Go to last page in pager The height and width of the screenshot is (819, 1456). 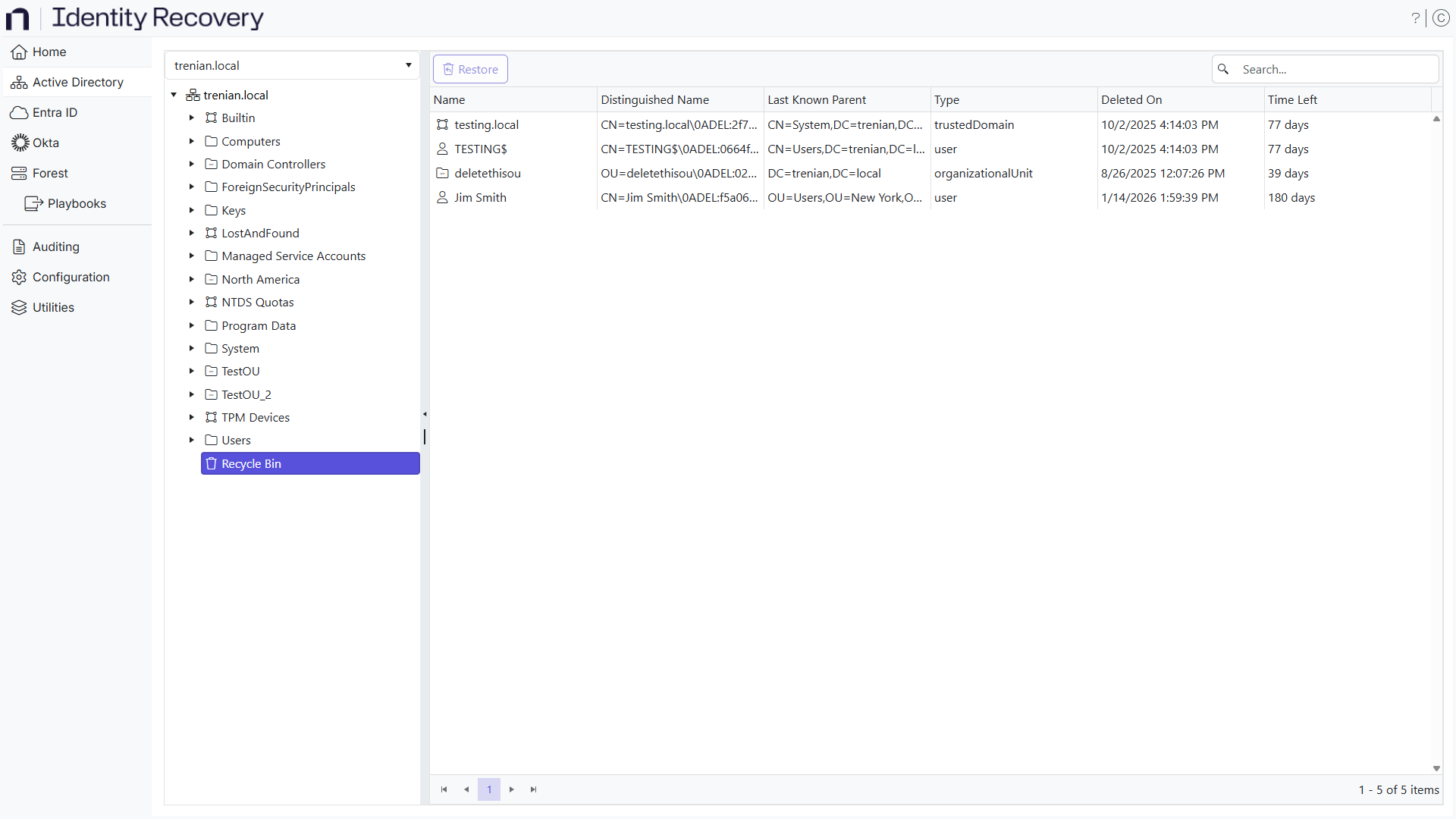[533, 789]
